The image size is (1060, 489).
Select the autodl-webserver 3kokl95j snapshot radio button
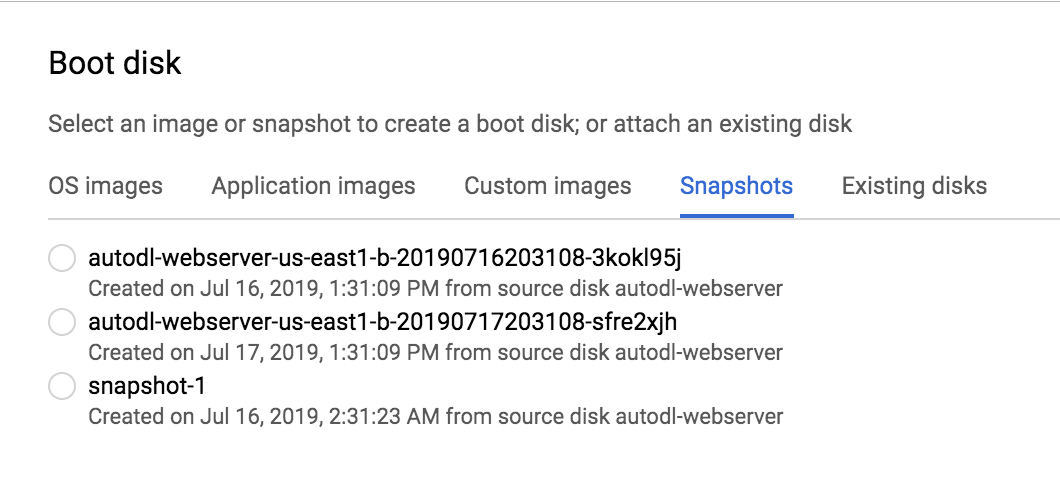(62, 258)
